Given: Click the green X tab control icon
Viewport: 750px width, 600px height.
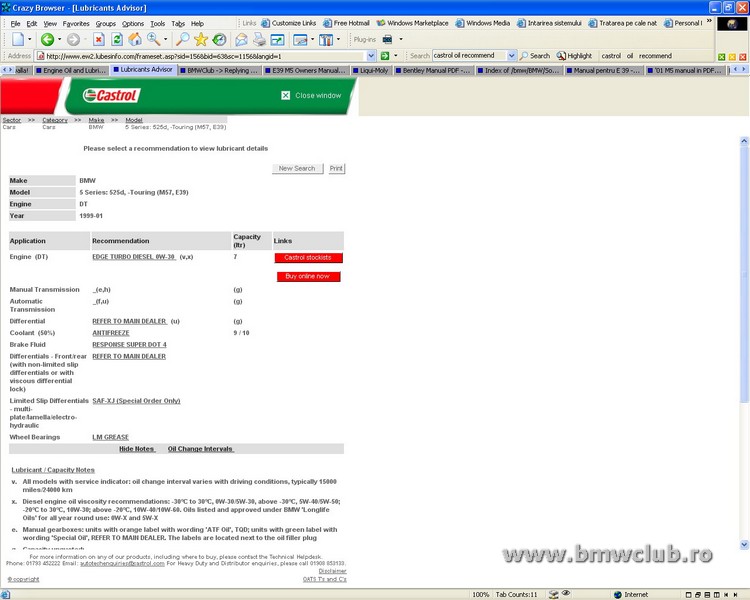Looking at the screenshot, I should tap(722, 56).
